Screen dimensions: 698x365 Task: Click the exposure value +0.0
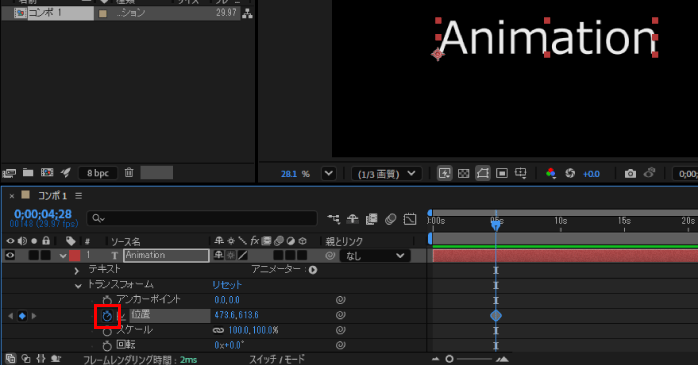(x=591, y=174)
